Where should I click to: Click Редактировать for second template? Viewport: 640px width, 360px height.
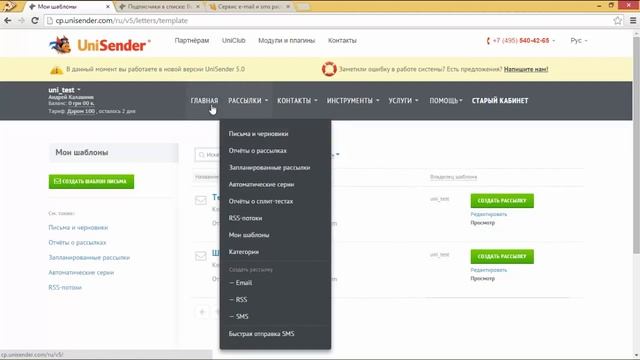pos(489,270)
